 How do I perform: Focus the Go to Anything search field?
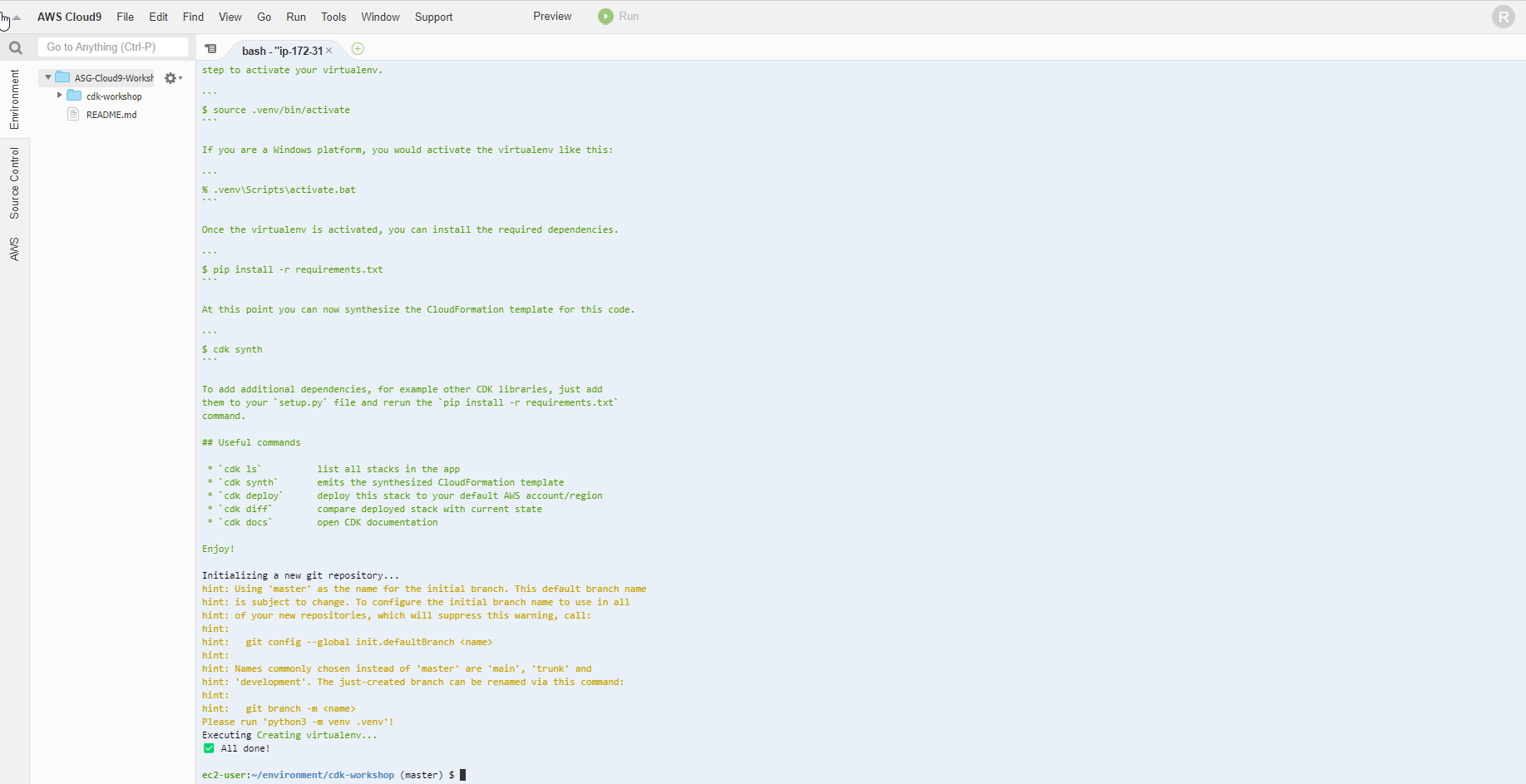[113, 47]
